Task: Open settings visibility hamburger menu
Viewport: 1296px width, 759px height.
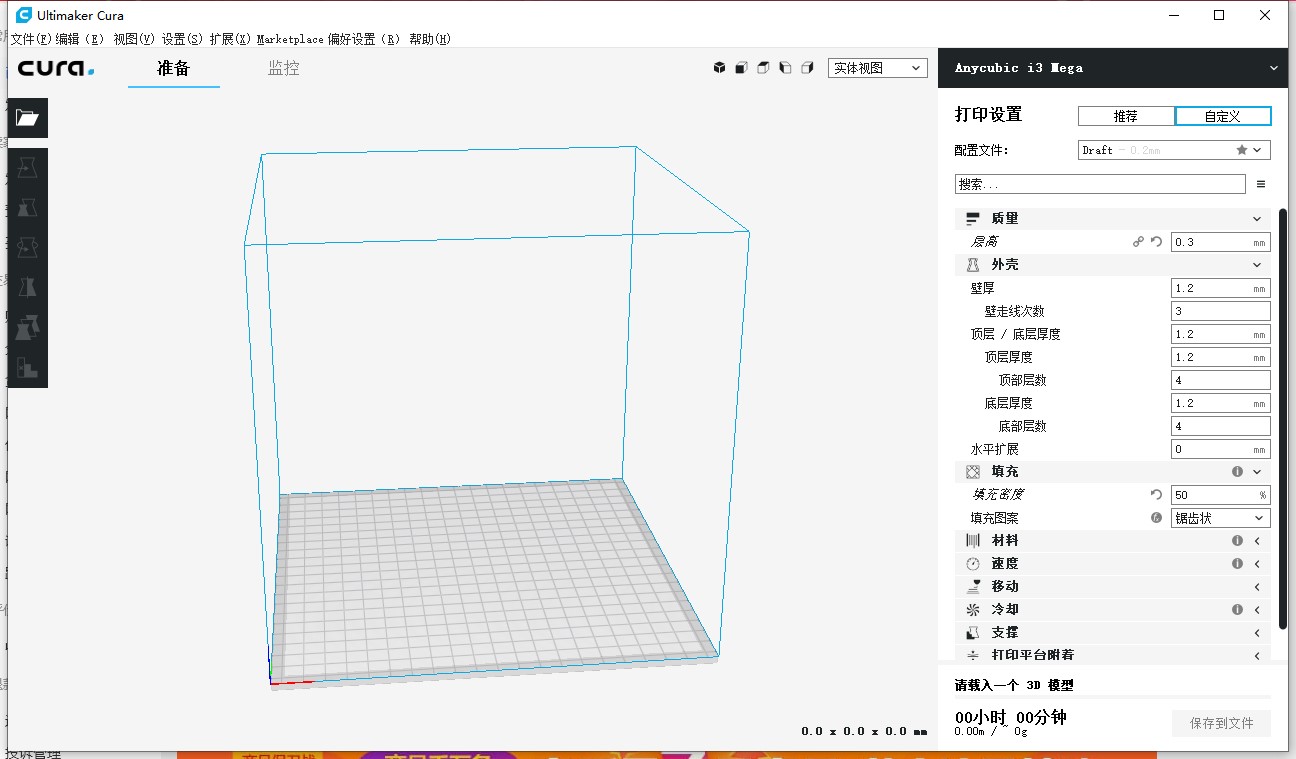Action: point(1261,184)
